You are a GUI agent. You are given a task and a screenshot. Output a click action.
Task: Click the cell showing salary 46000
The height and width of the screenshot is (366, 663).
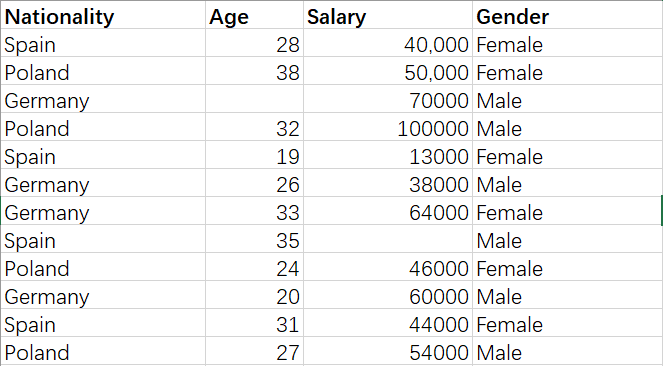pyautogui.click(x=388, y=267)
